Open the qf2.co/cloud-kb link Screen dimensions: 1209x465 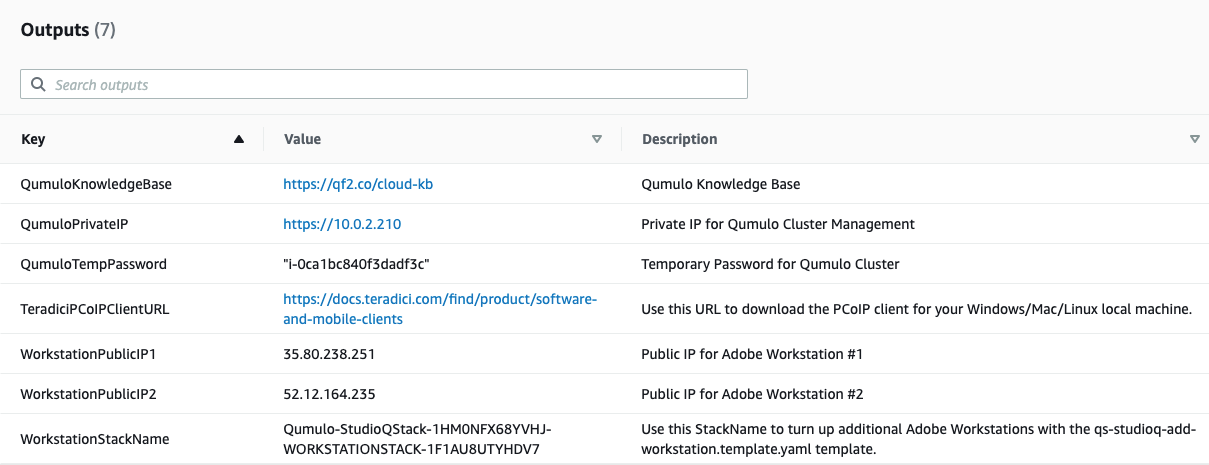pyautogui.click(x=358, y=184)
